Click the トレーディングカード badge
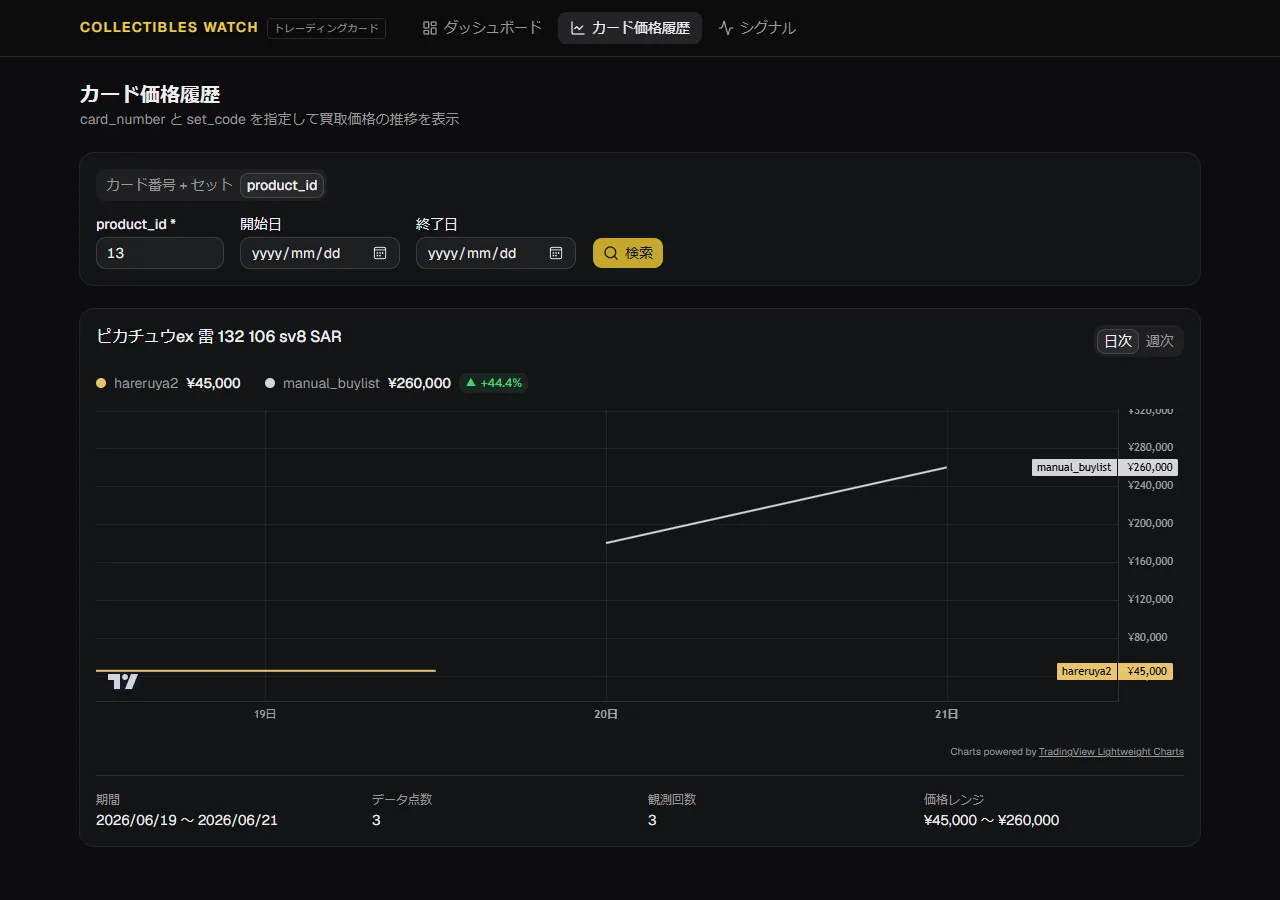This screenshot has height=900, width=1280. (x=326, y=28)
